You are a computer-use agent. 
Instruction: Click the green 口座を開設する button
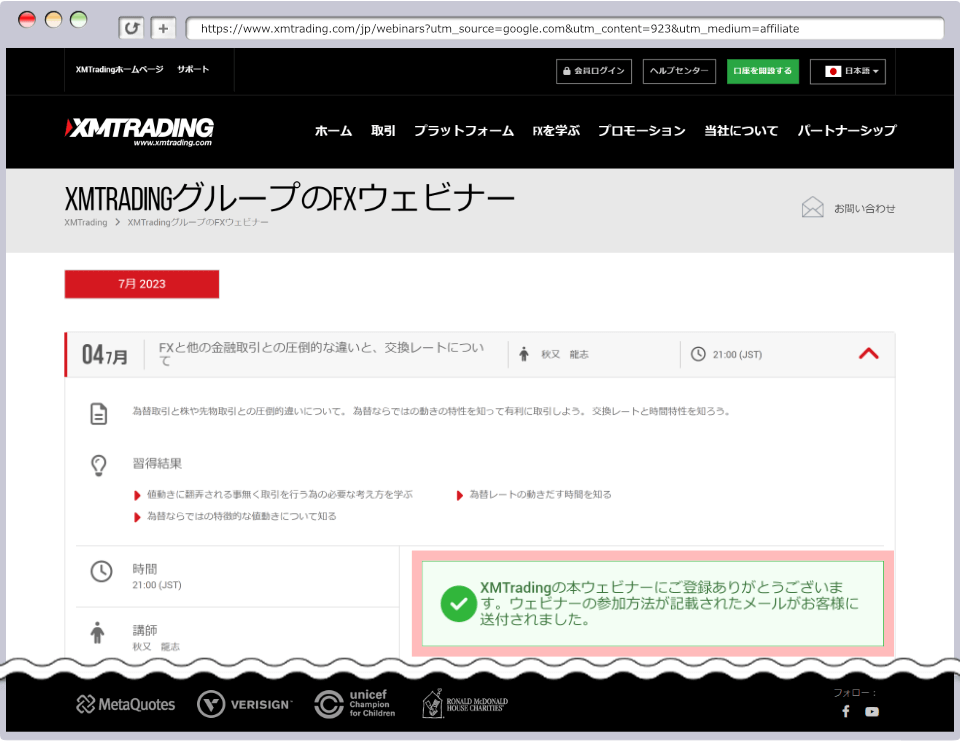pos(762,71)
